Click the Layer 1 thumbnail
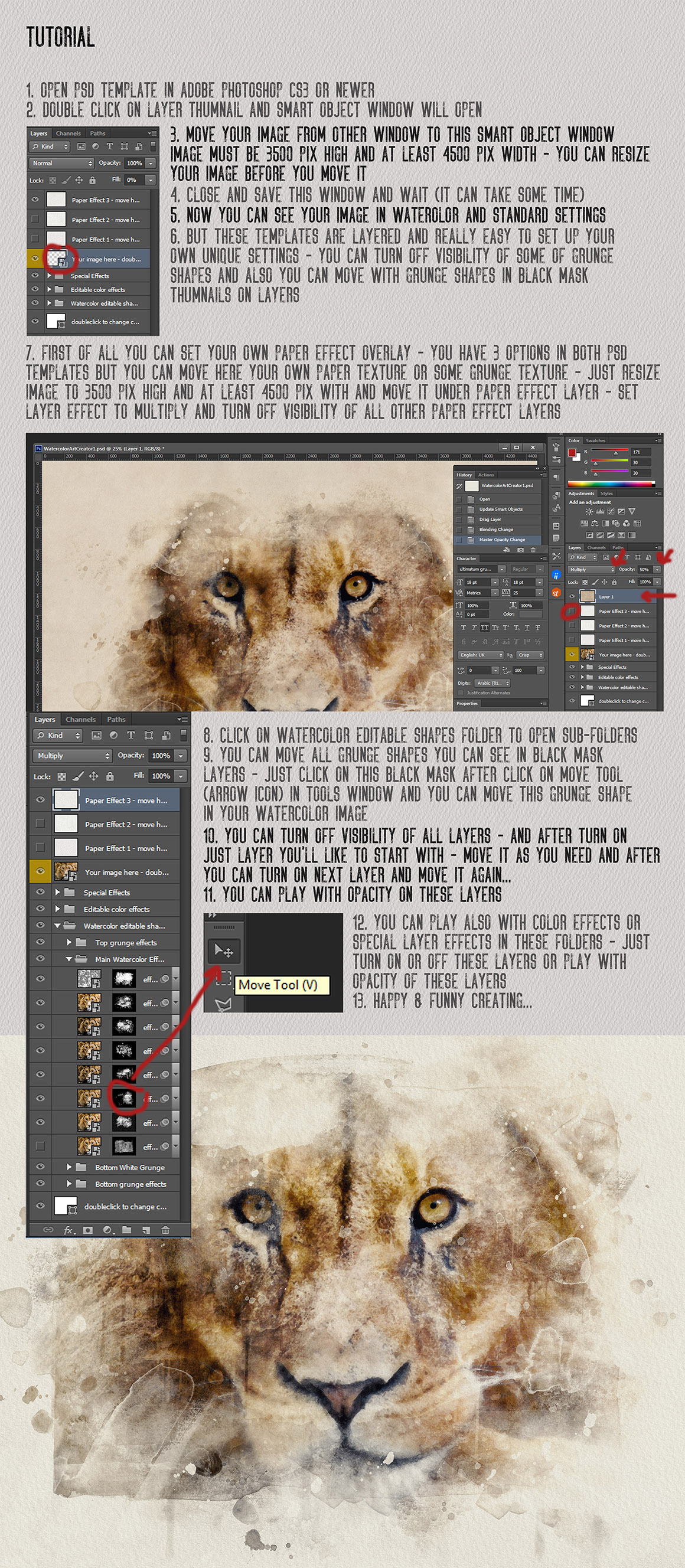685x1568 pixels. [588, 596]
